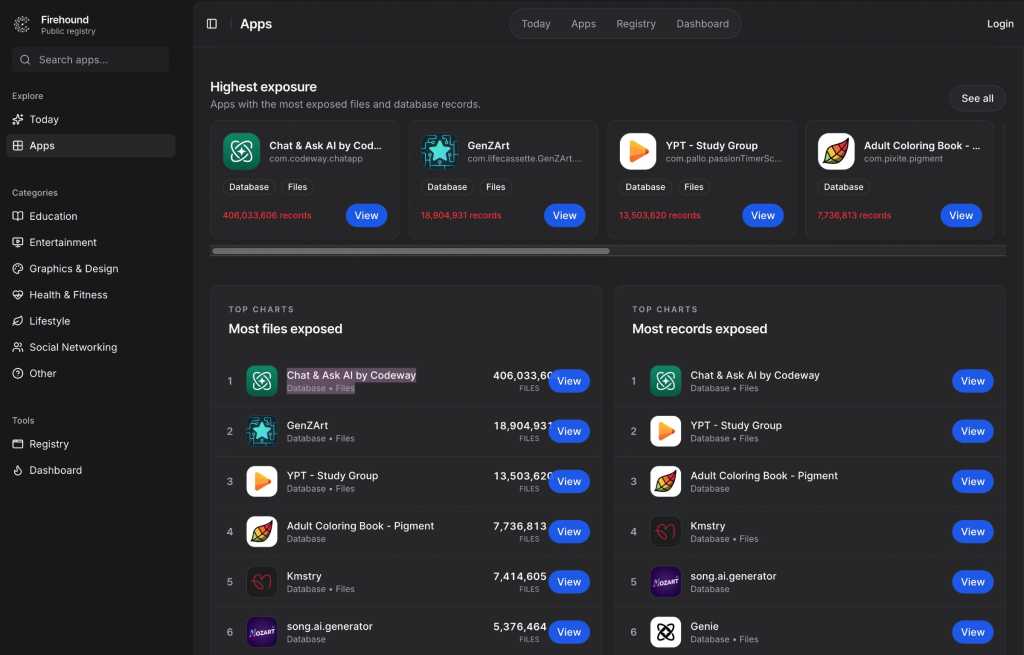The image size is (1024, 655).
Task: Switch to the Dashboard tab in top navigation
Action: coord(702,24)
